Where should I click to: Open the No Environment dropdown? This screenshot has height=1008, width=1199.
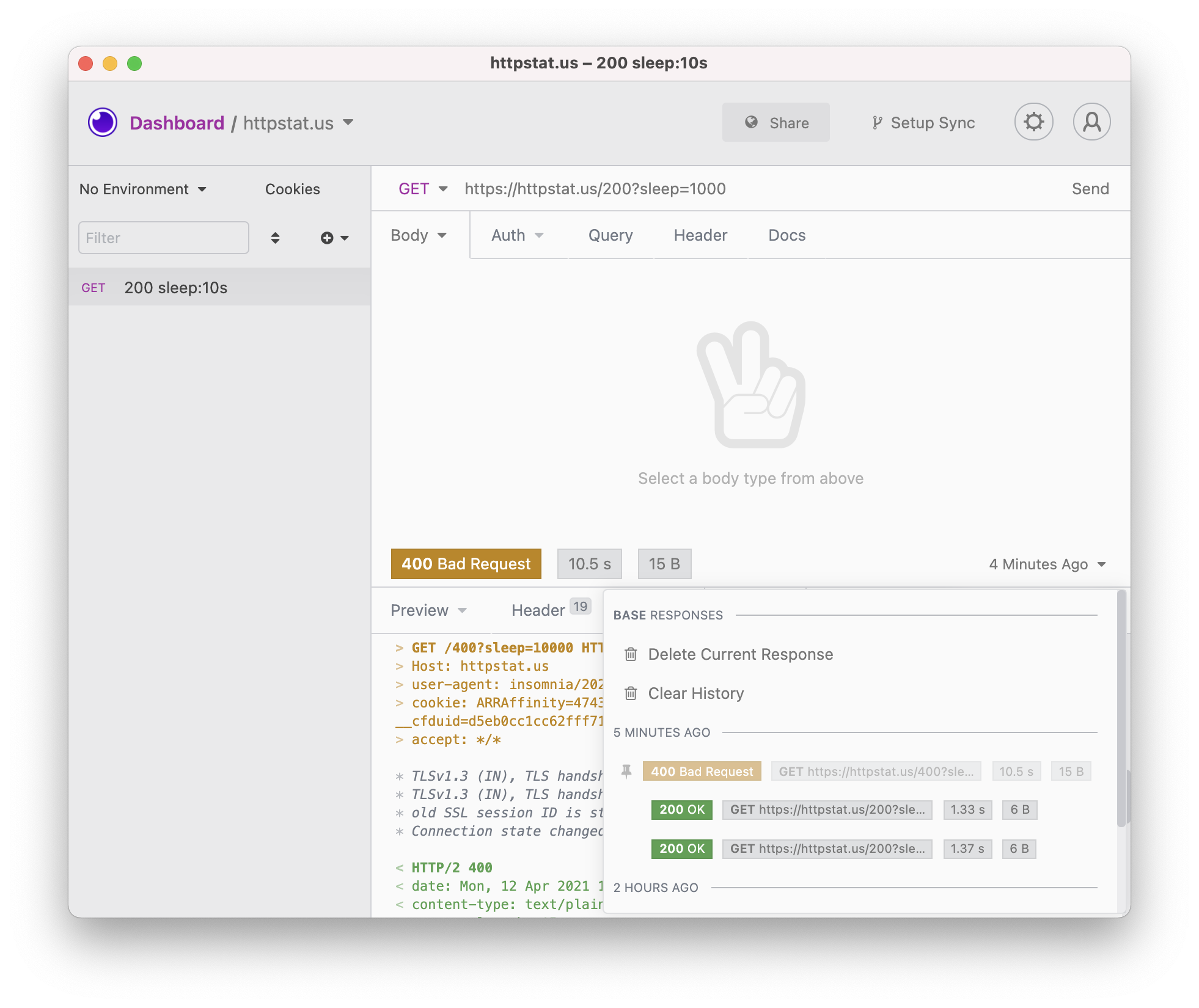coord(142,189)
